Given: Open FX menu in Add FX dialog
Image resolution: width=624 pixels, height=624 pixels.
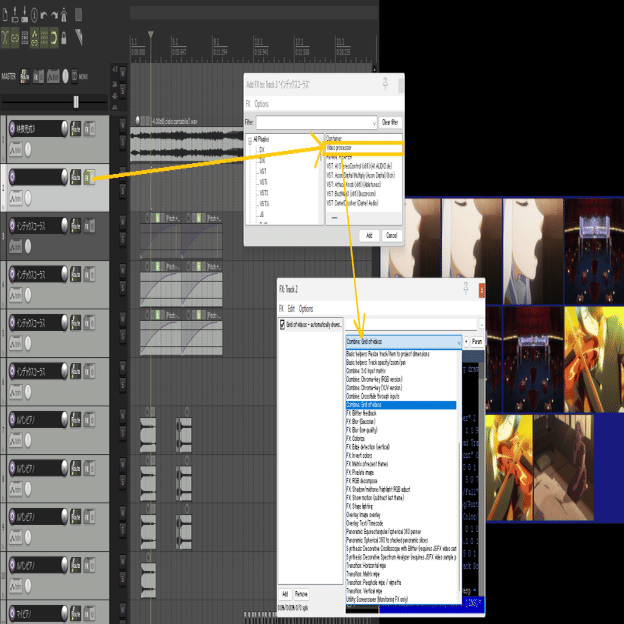Looking at the screenshot, I should [x=248, y=104].
